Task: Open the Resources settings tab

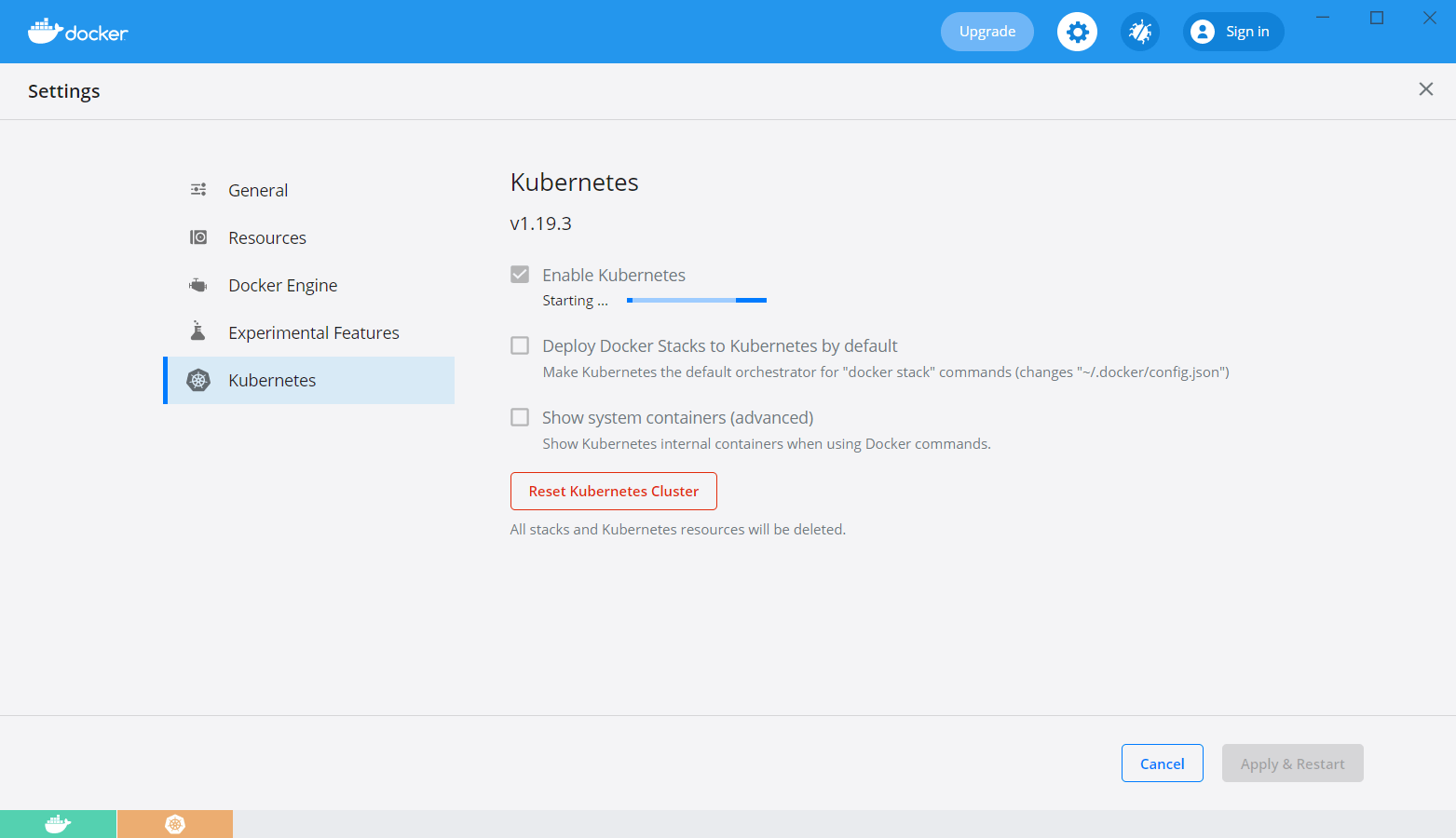Action: click(309, 237)
